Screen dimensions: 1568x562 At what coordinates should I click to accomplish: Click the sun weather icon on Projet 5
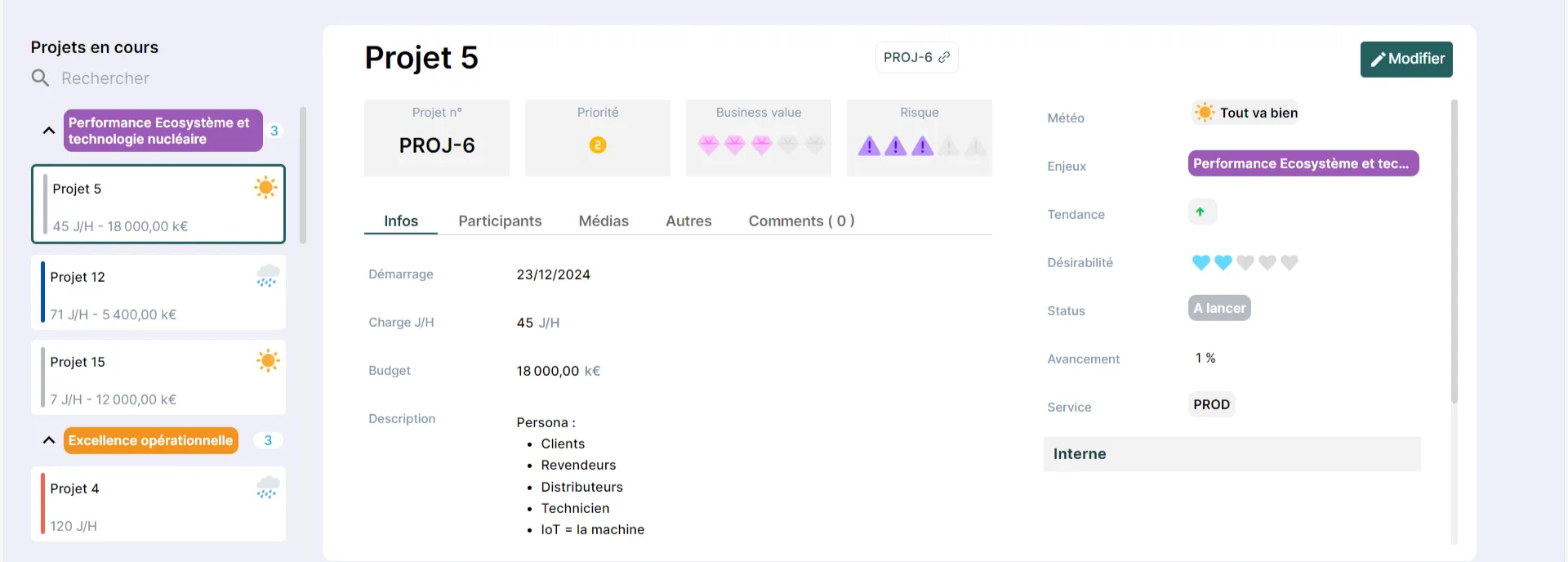265,188
